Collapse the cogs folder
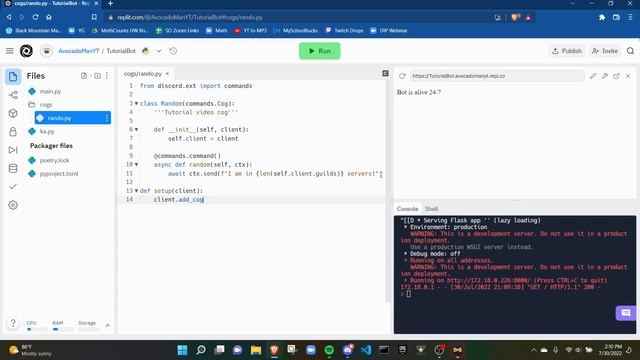Screen dimensions: 640x360 tap(46, 105)
